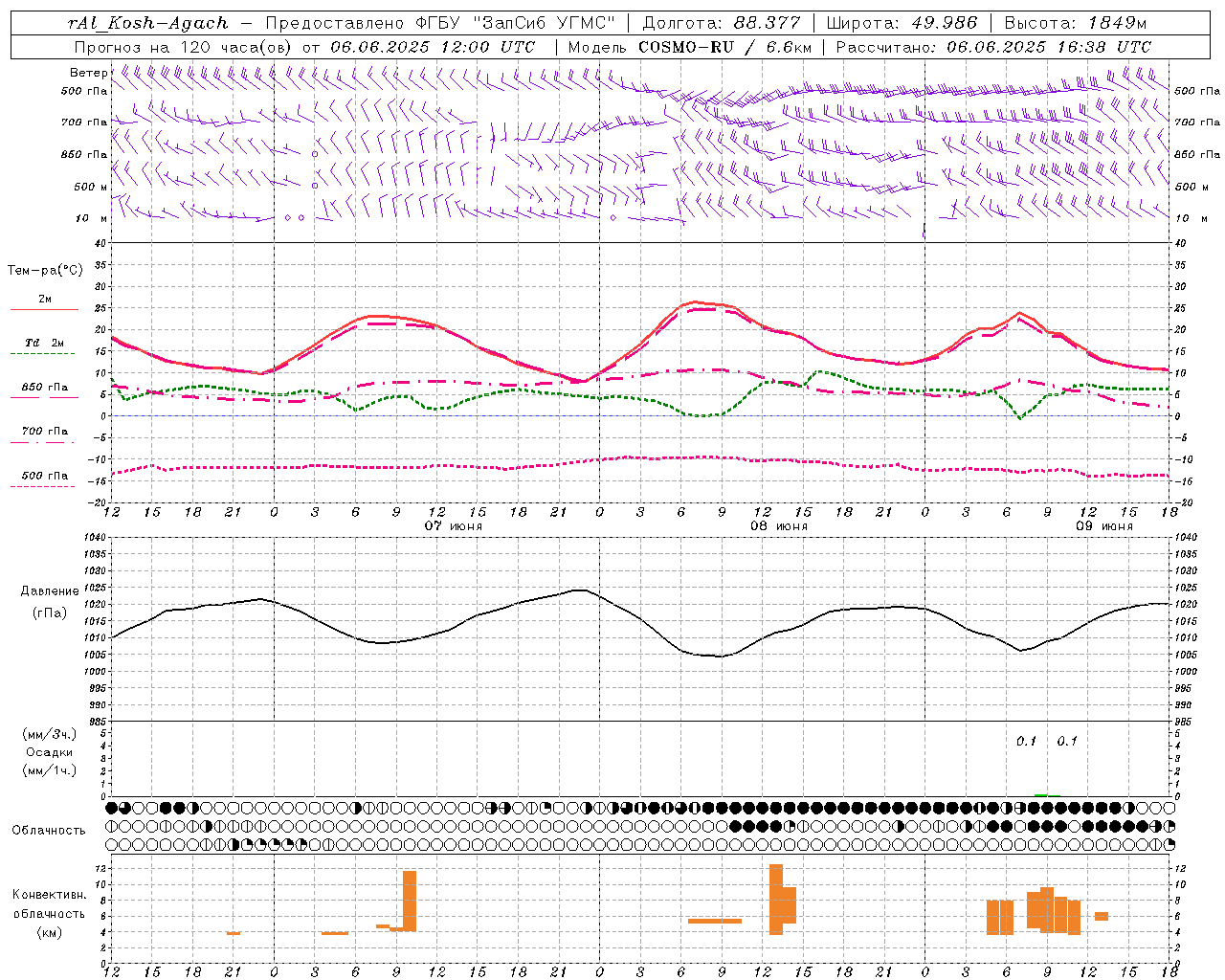Screen dimensions: 1225x980
Task: Click the 'Ветер' wind panel label
Action: pos(88,73)
